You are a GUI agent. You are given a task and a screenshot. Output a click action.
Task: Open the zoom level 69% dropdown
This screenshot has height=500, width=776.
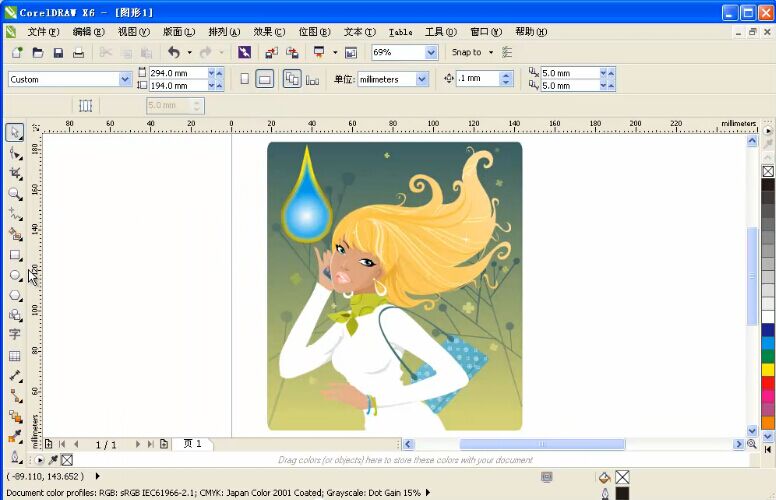pos(431,52)
